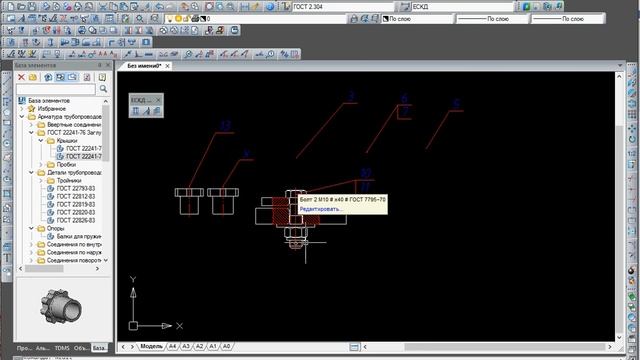Toggle the layer freeze sun icon
Screen dimensions: 640x360
click(178, 18)
